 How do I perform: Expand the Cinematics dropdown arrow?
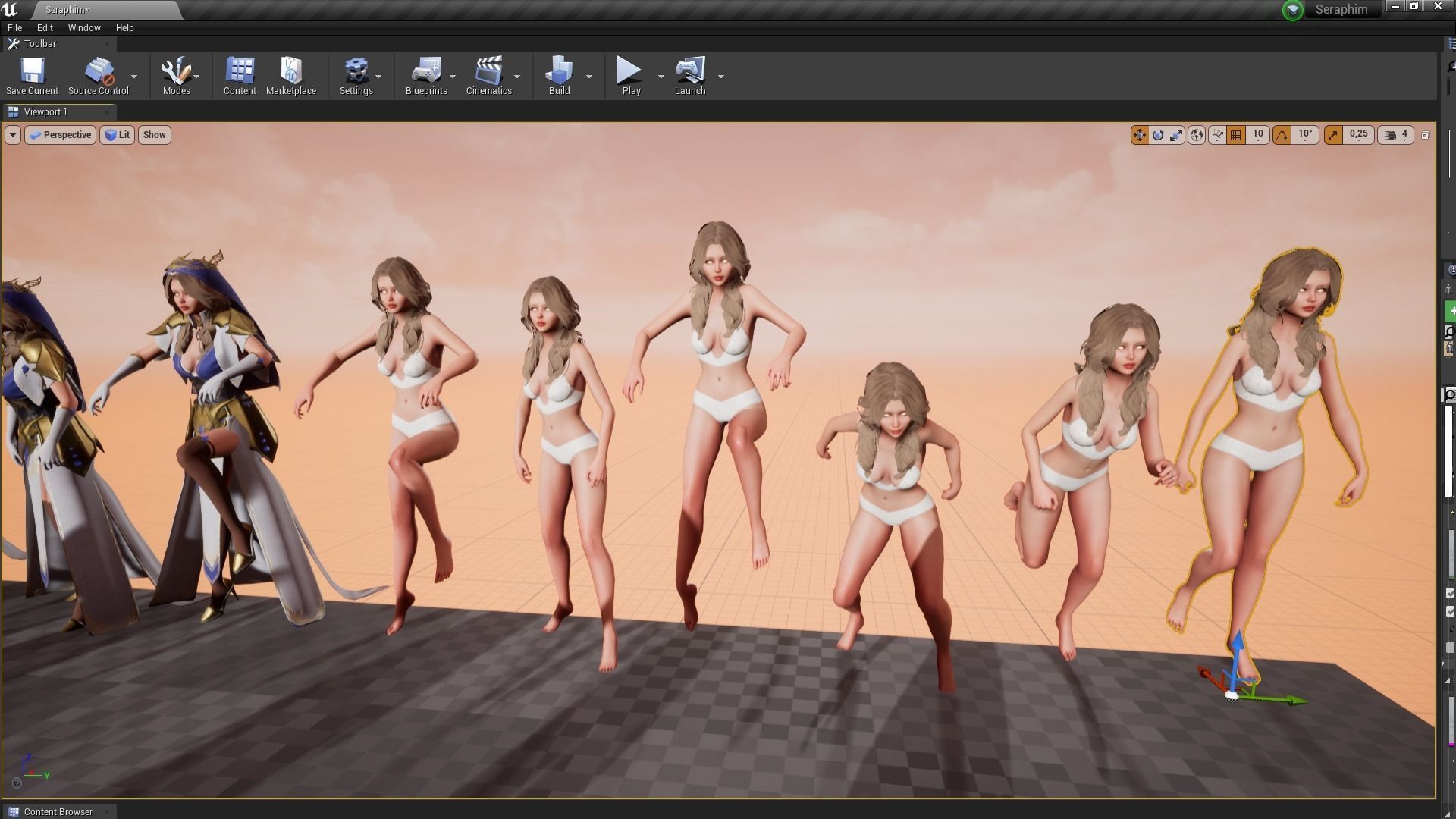517,77
